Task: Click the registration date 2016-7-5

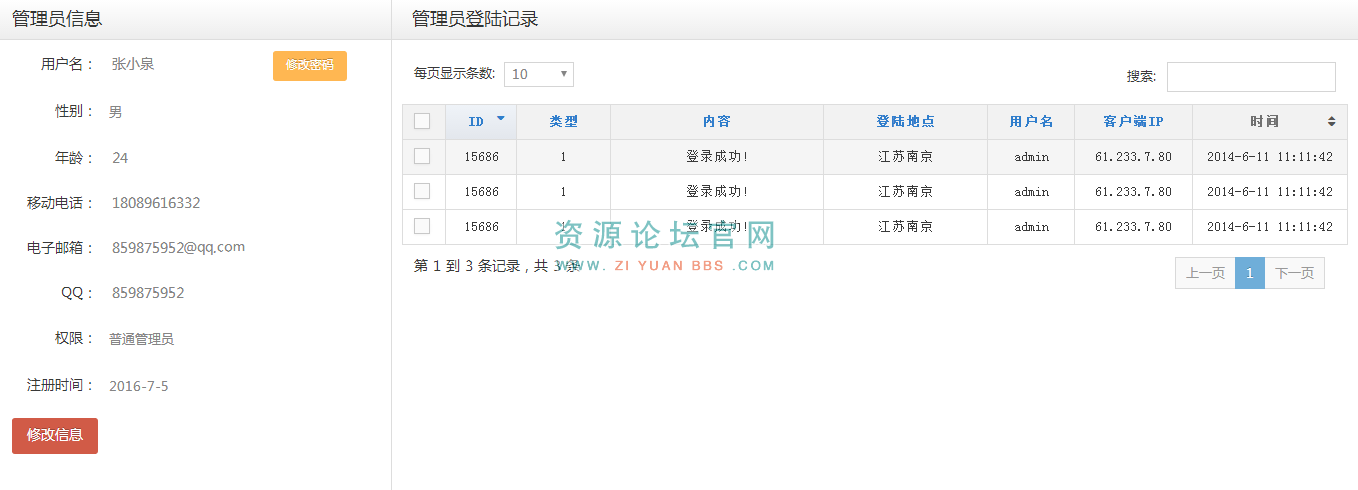Action: [138, 386]
